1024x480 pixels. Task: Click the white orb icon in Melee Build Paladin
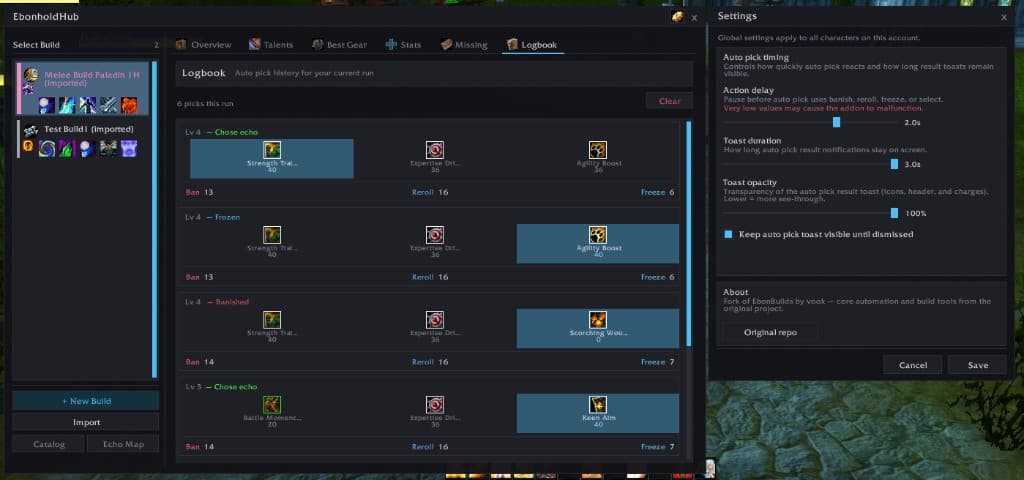pos(47,104)
